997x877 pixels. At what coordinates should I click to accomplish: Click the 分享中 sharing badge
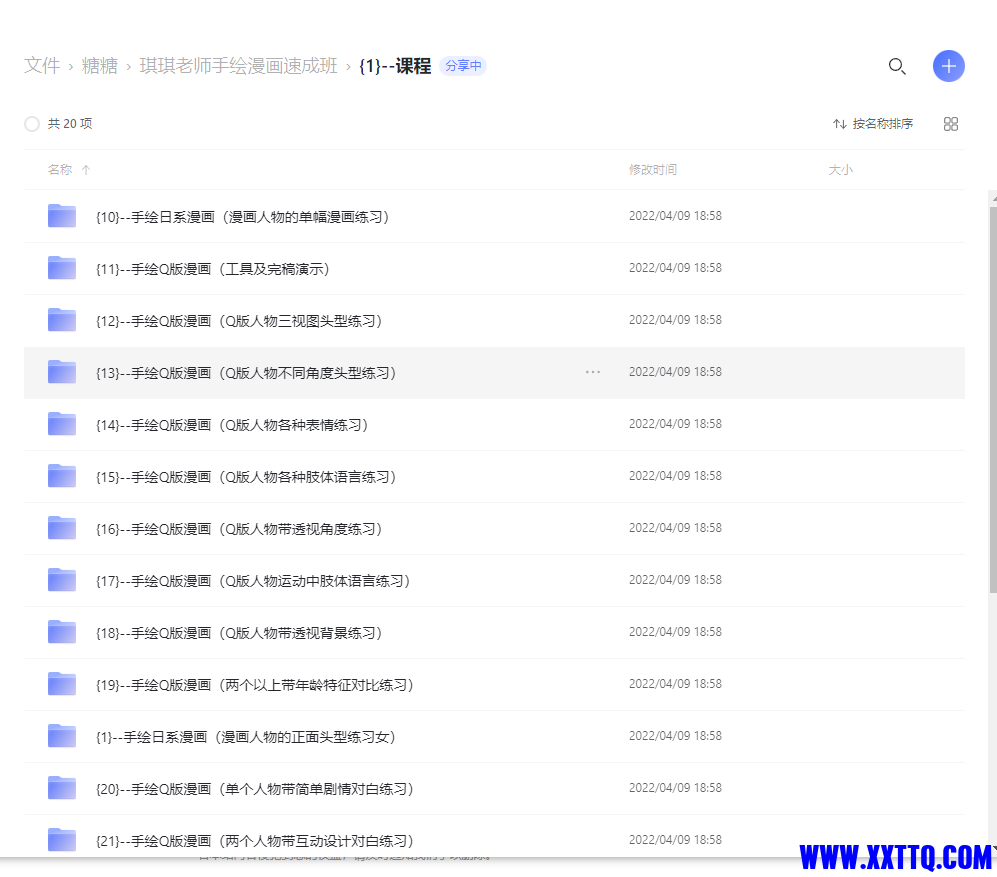click(x=463, y=66)
